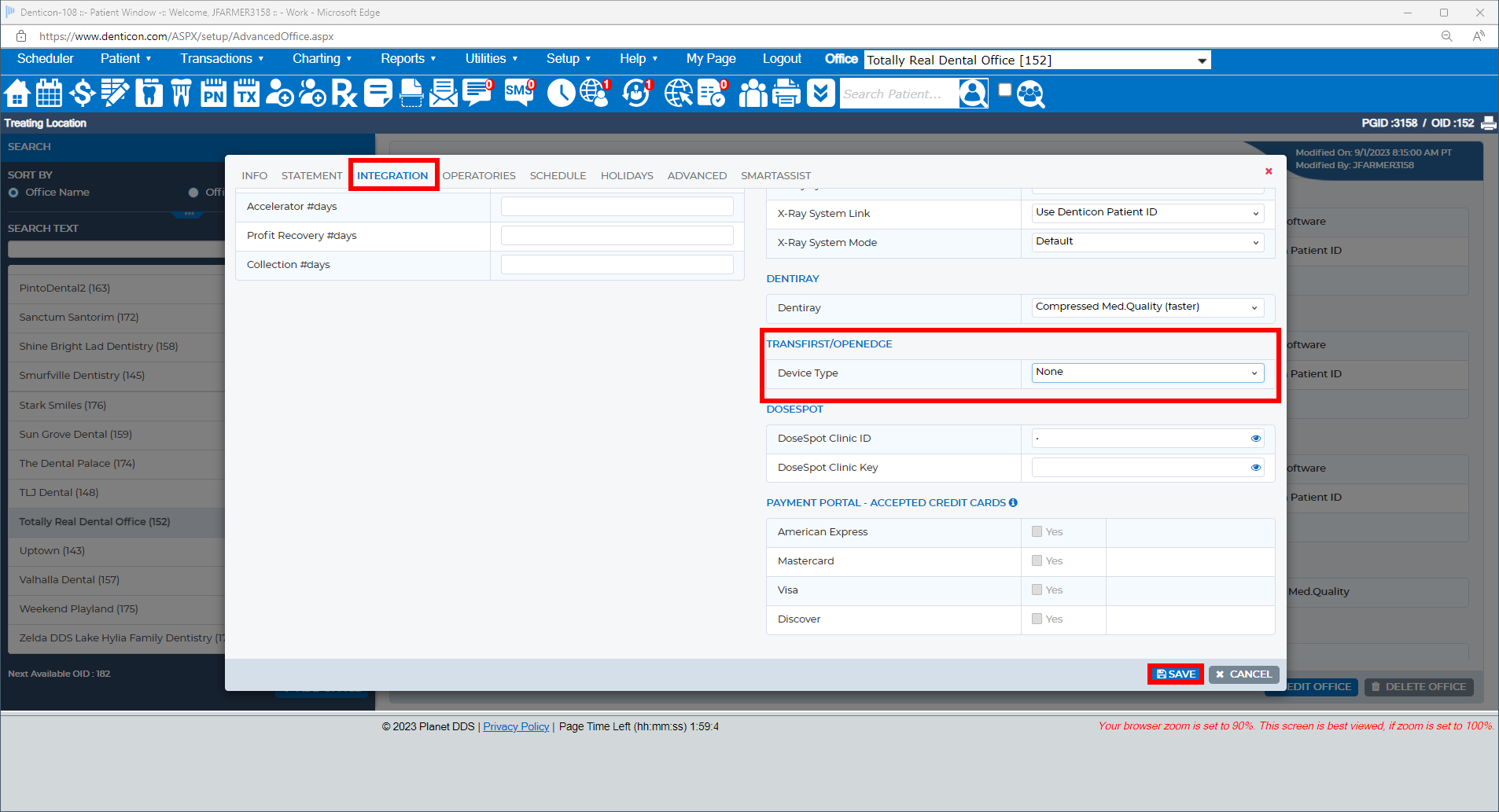Viewport: 1499px width, 812px height.
Task: Reveal the DoseSpot Clinic Key with eye toggle
Action: click(x=1255, y=467)
